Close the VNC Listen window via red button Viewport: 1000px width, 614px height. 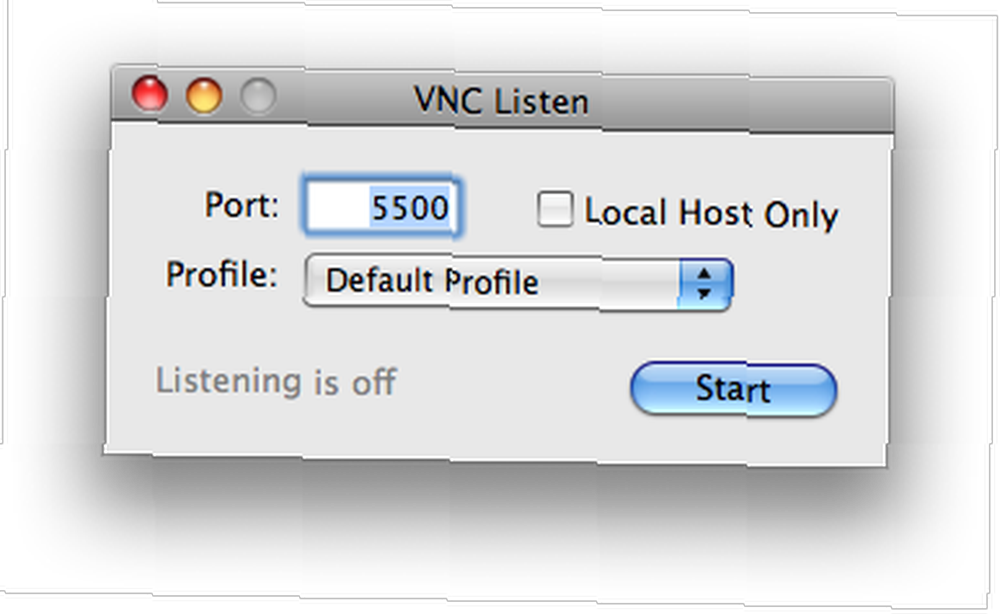click(x=150, y=94)
